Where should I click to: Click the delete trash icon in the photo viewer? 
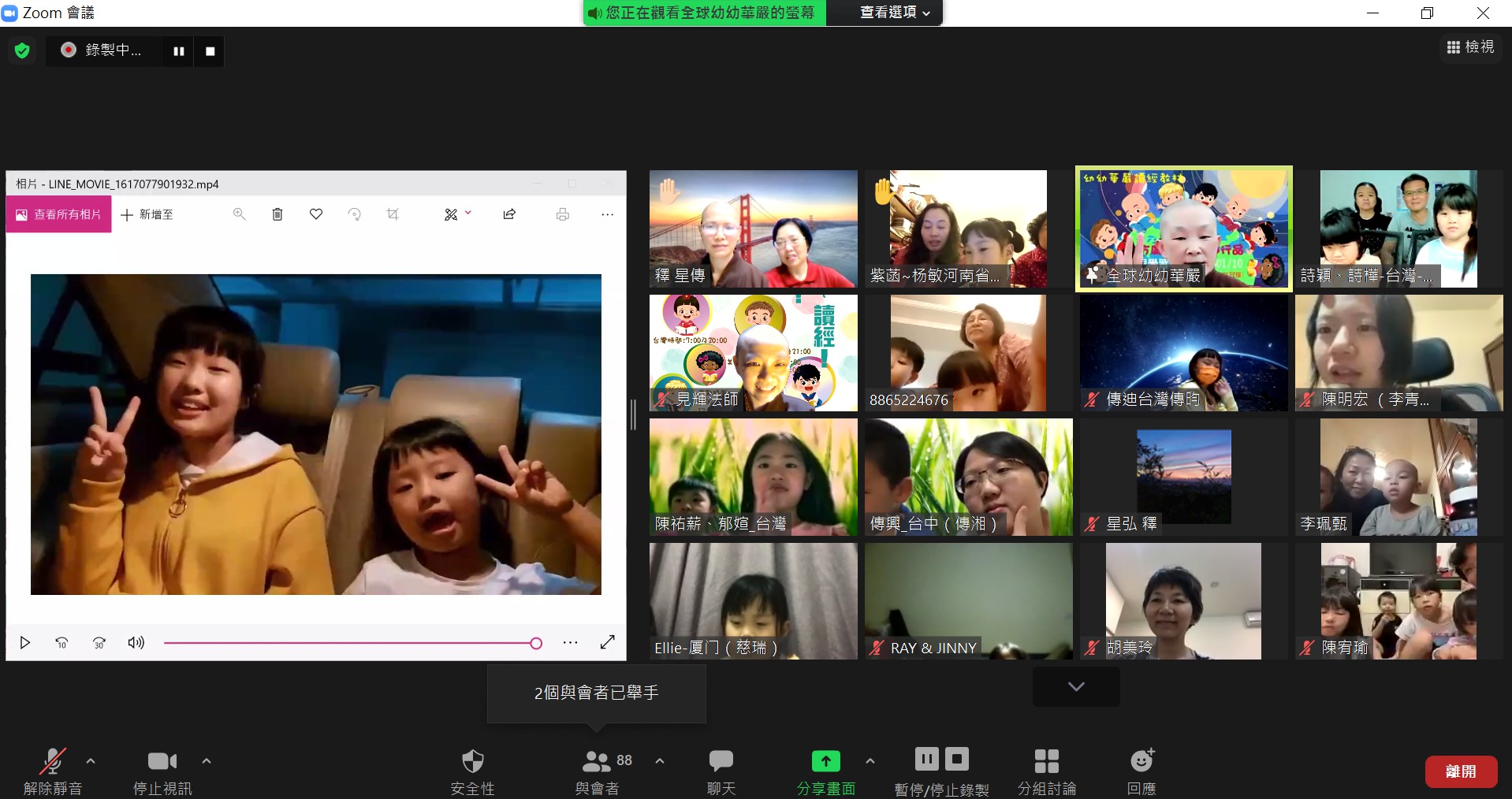pos(277,214)
